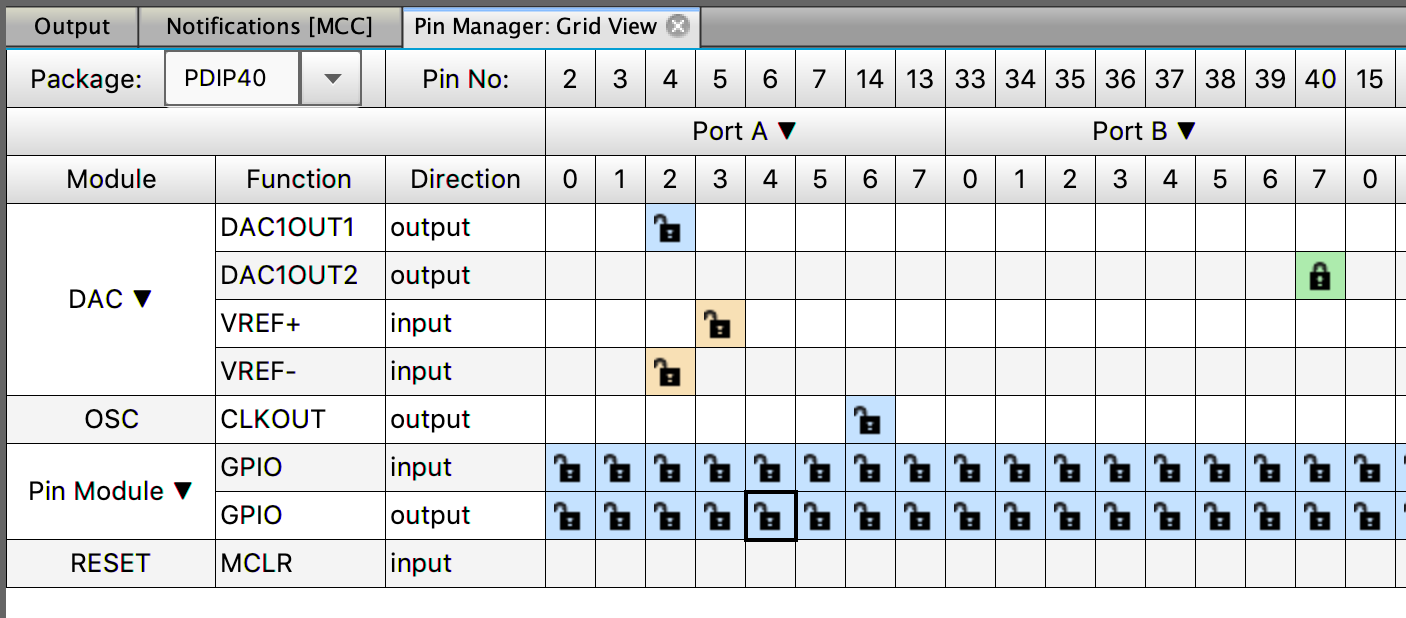Click the highlighted GPIO output lock on Port A pin 4
The width and height of the screenshot is (1406, 618).
[770, 516]
